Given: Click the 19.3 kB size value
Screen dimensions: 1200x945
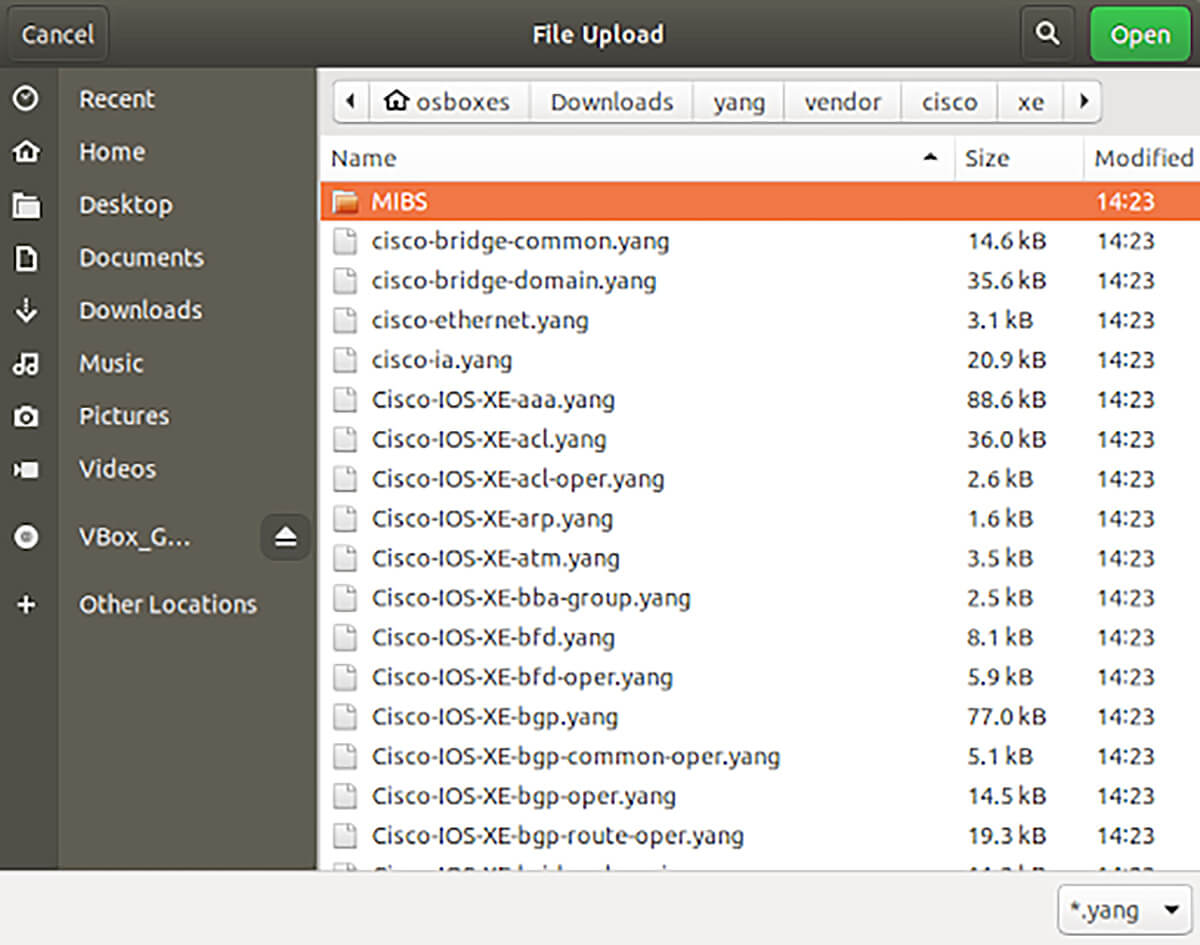Looking at the screenshot, I should [1006, 836].
